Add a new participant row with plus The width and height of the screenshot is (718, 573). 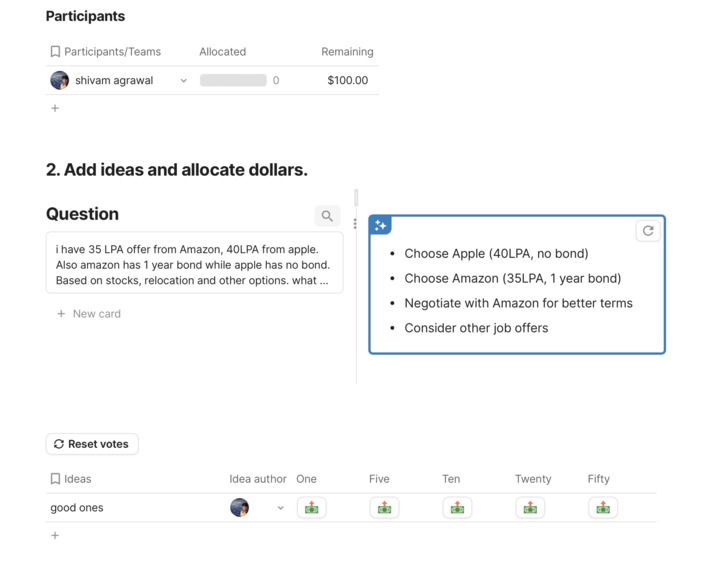(x=55, y=108)
